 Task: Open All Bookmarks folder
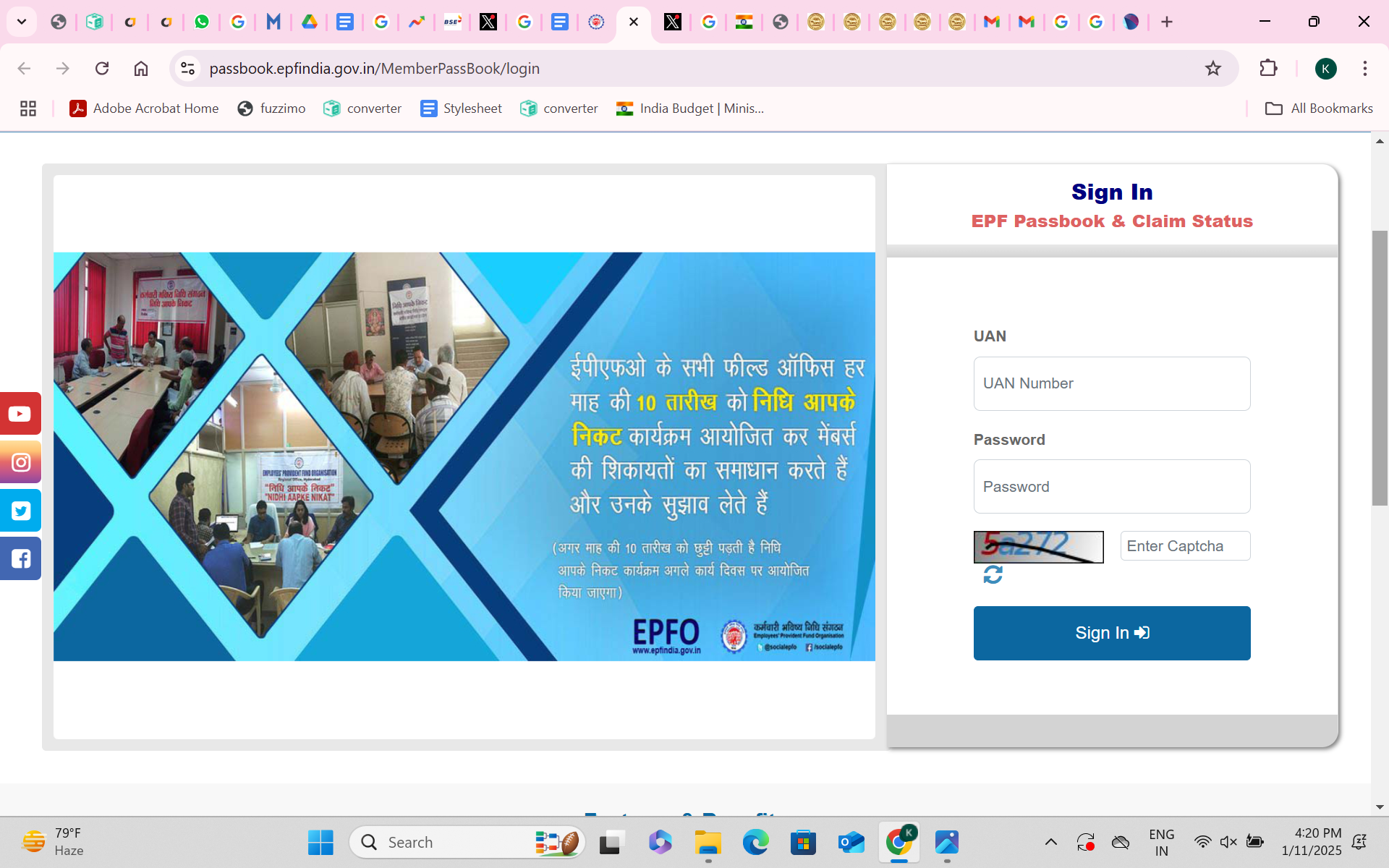[x=1318, y=109]
